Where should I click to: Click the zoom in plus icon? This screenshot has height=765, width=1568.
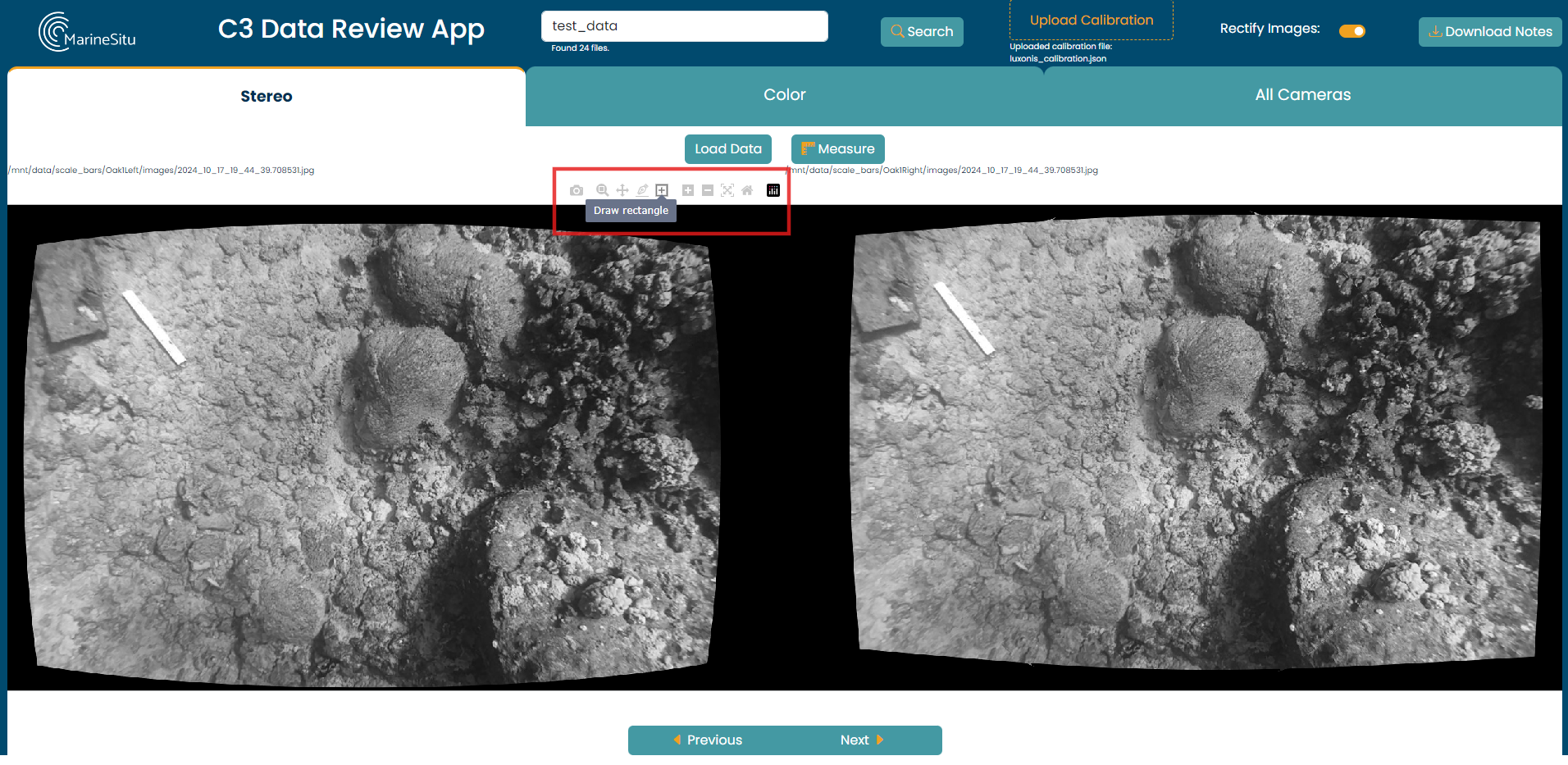tap(688, 190)
